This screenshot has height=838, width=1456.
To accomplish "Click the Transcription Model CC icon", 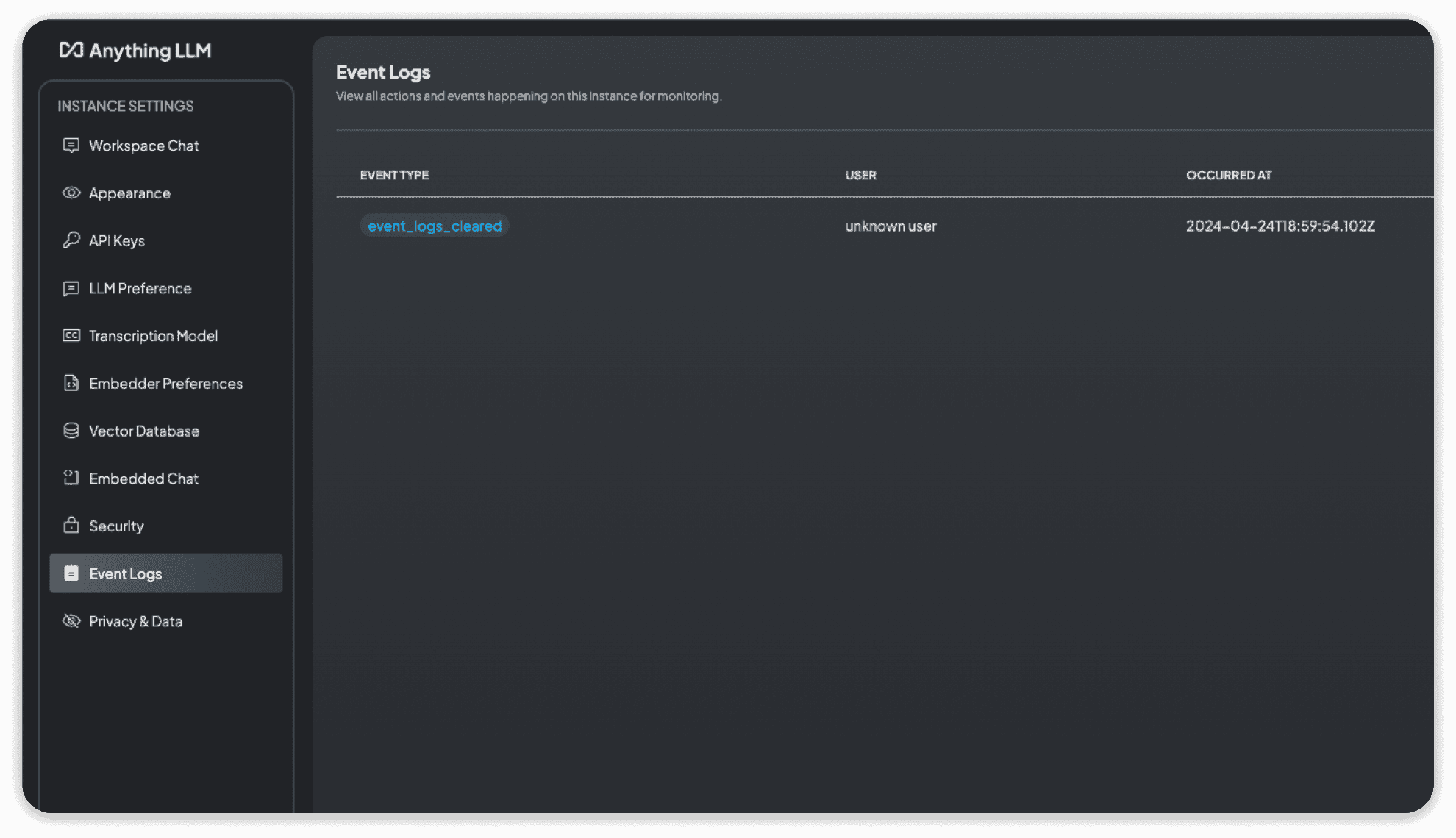I will [71, 336].
